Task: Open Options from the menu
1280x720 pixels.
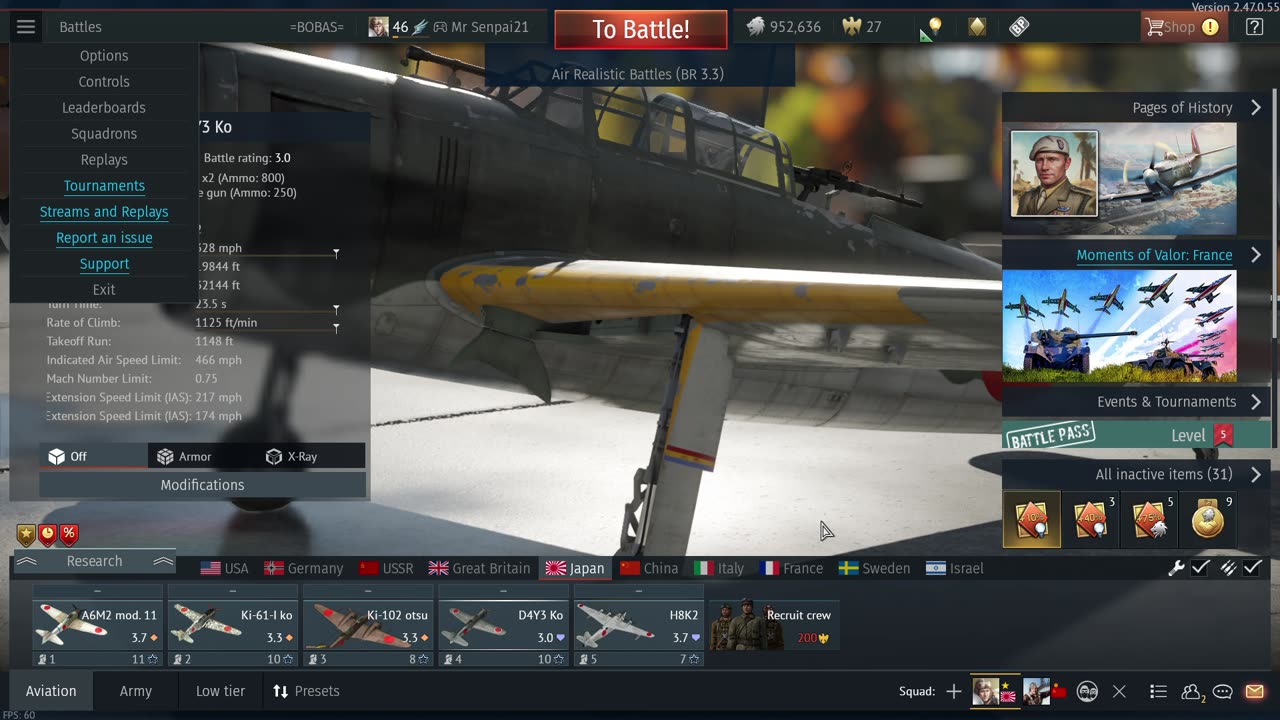Action: 104,56
